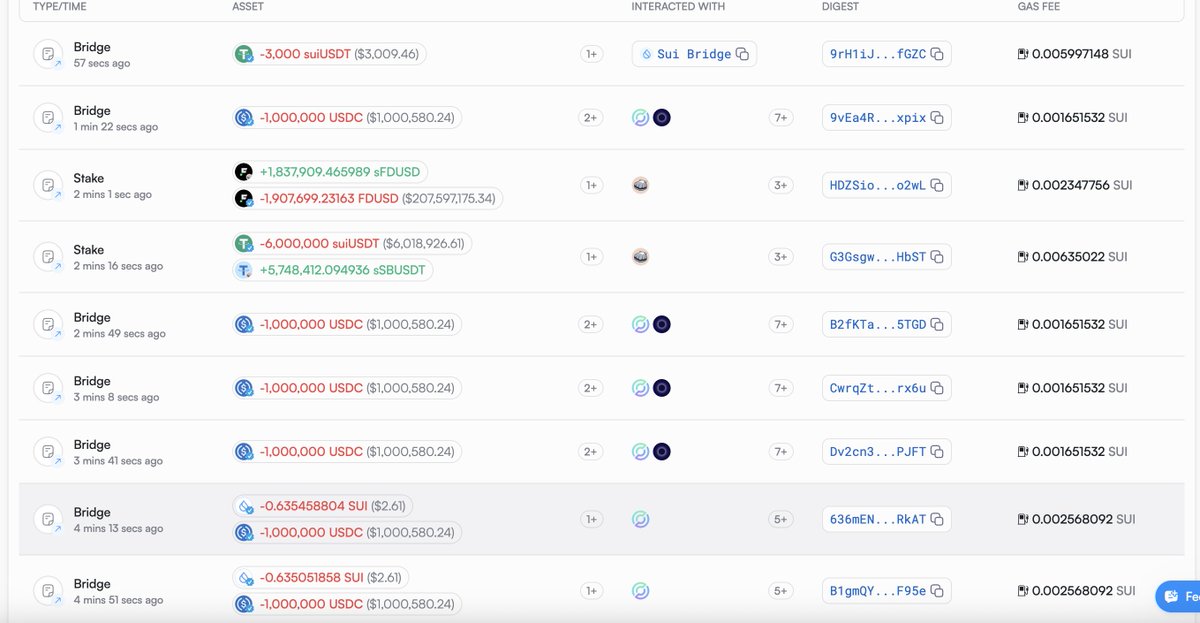The height and width of the screenshot is (623, 1200).
Task: Copy the Sui Bridge address
Action: 742,54
